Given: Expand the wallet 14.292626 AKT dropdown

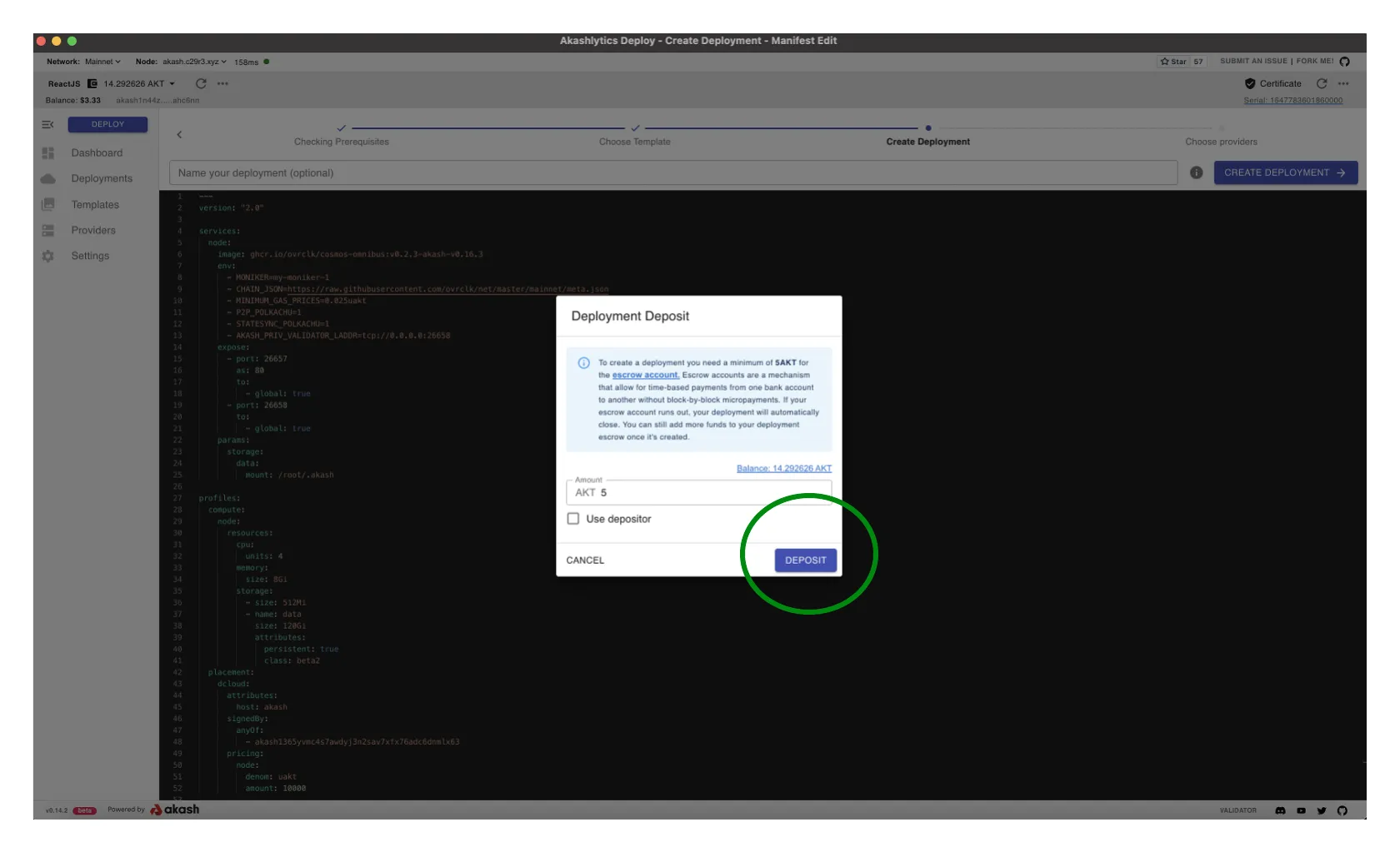Looking at the screenshot, I should [x=139, y=83].
